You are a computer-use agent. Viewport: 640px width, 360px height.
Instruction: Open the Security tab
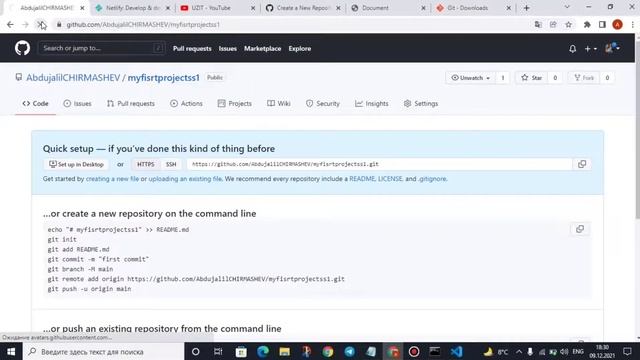pos(323,104)
